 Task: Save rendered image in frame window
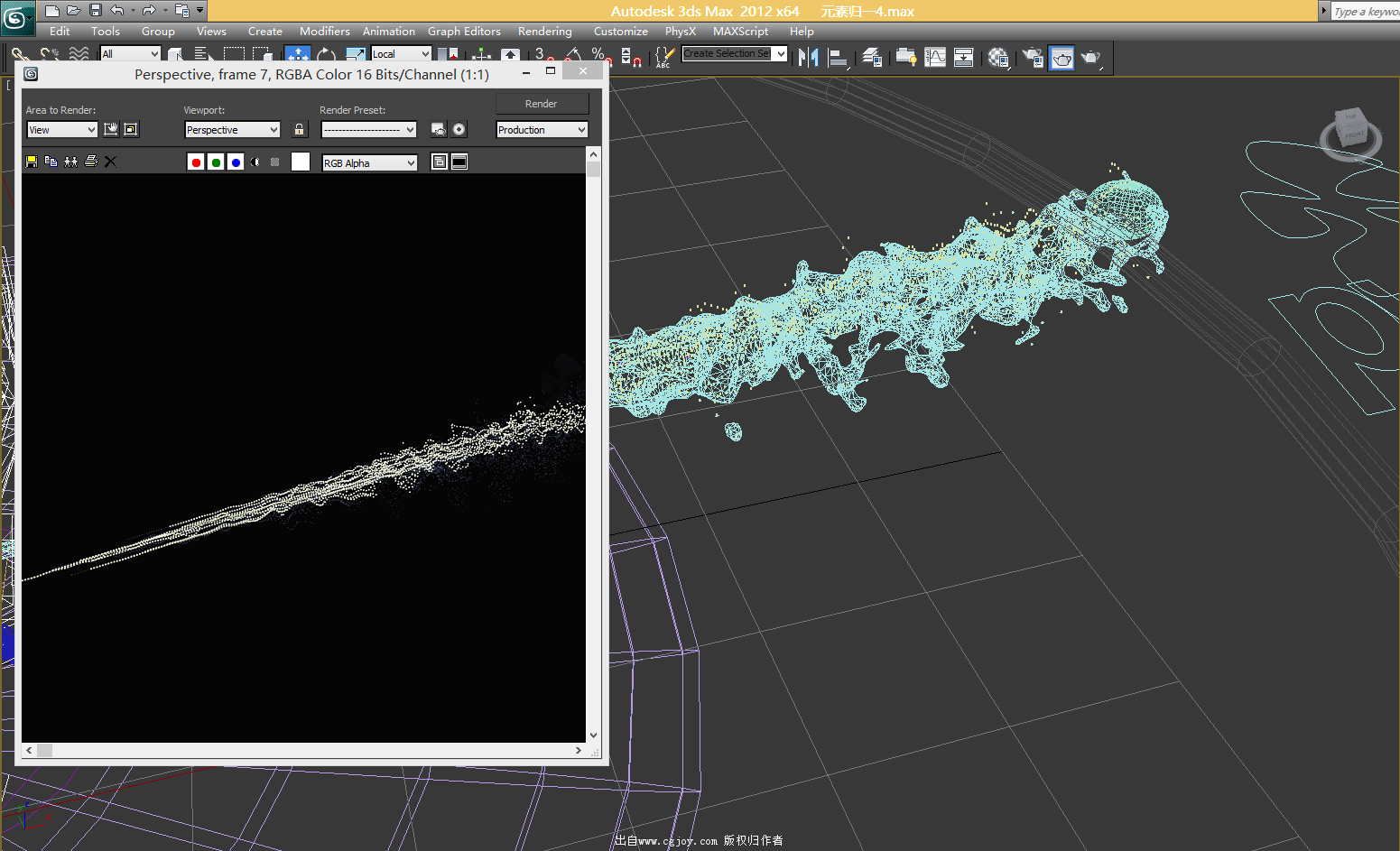(32, 162)
